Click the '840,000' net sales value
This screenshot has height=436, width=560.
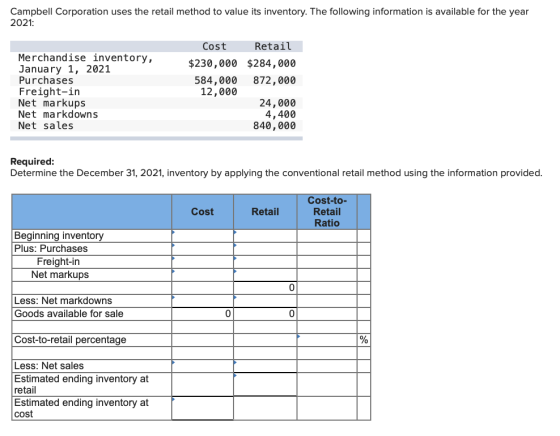pyautogui.click(x=275, y=126)
